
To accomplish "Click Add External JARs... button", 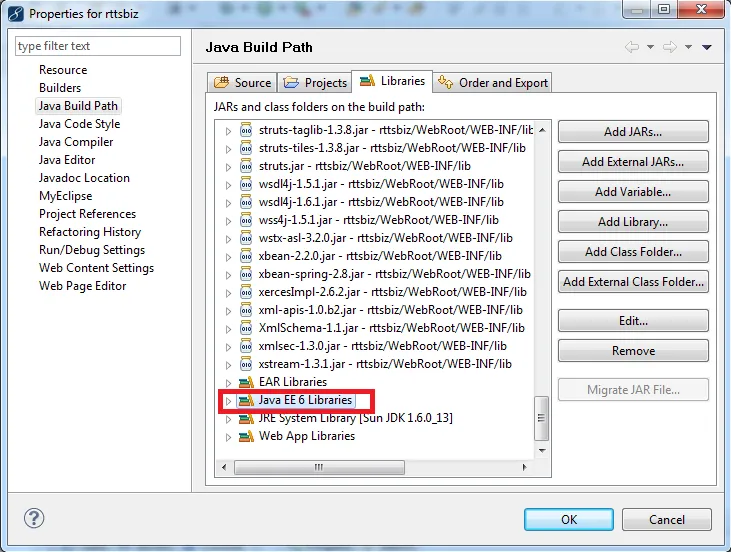I will (633, 162).
